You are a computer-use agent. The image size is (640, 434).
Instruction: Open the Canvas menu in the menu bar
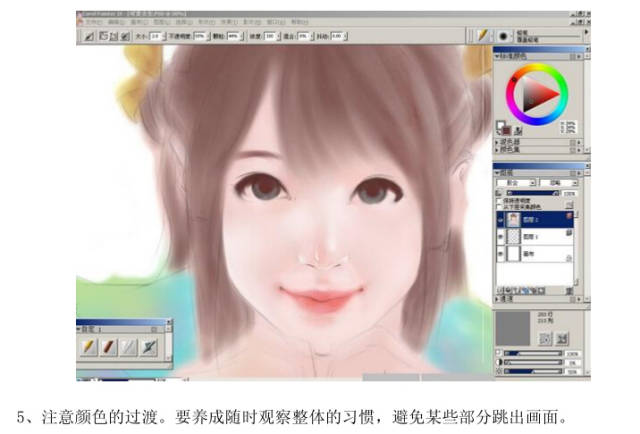(x=139, y=22)
